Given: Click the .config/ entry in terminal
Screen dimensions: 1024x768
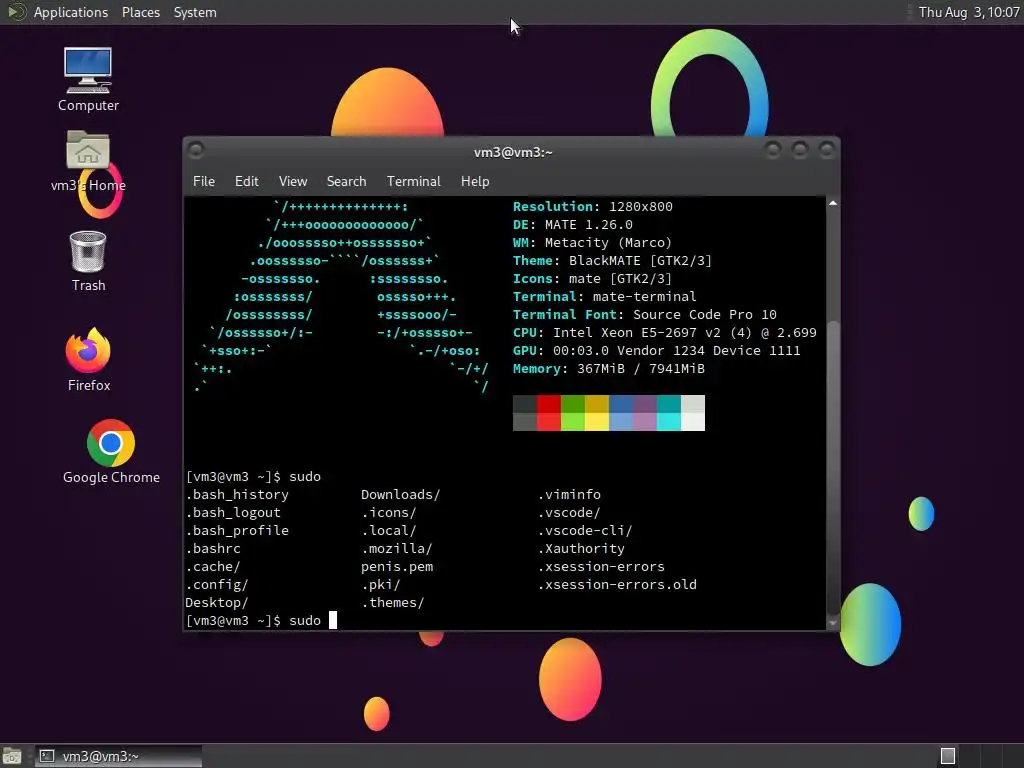Looking at the screenshot, I should coord(217,584).
